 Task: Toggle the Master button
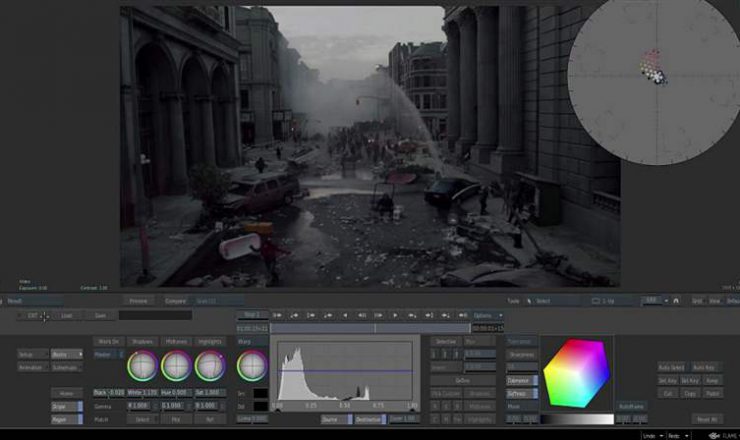pyautogui.click(x=109, y=354)
